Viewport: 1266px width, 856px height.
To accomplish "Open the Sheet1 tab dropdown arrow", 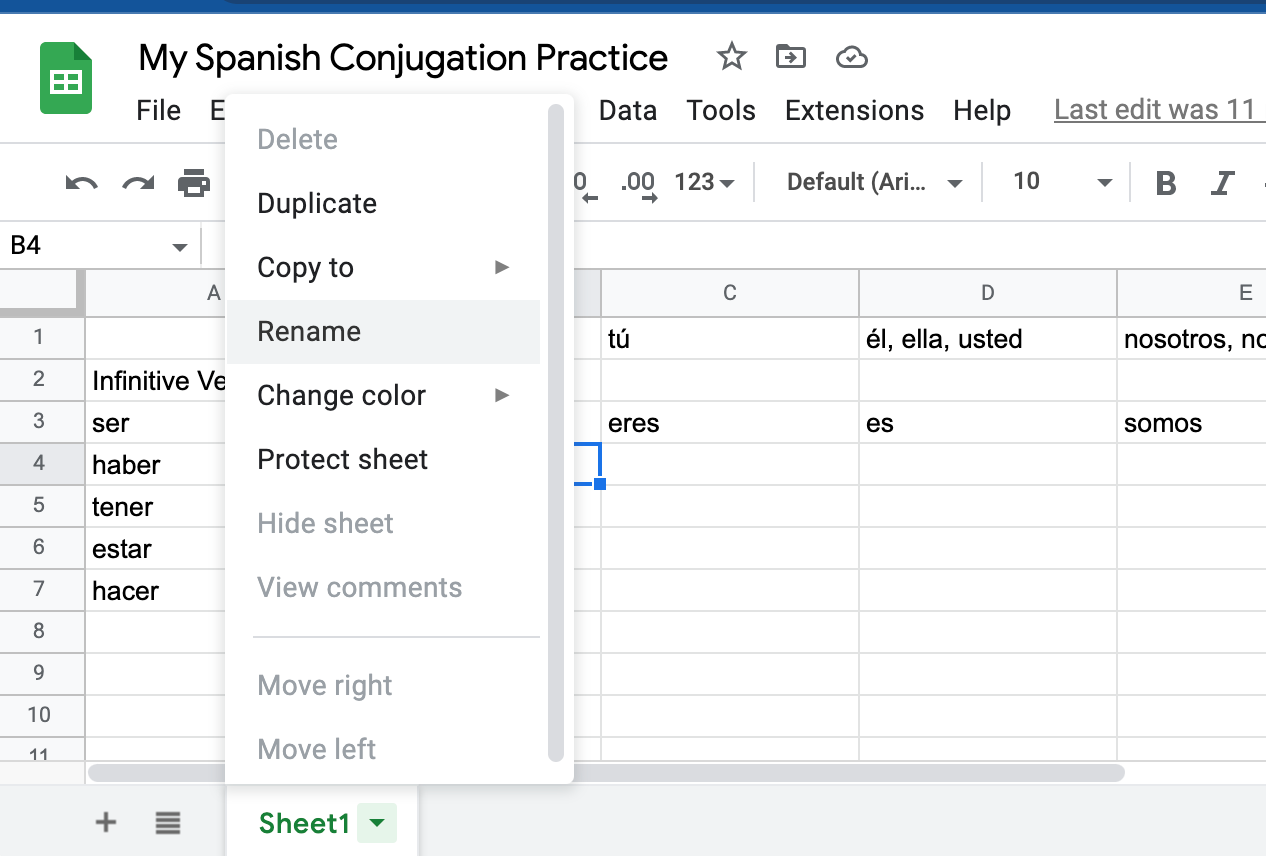I will [376, 823].
